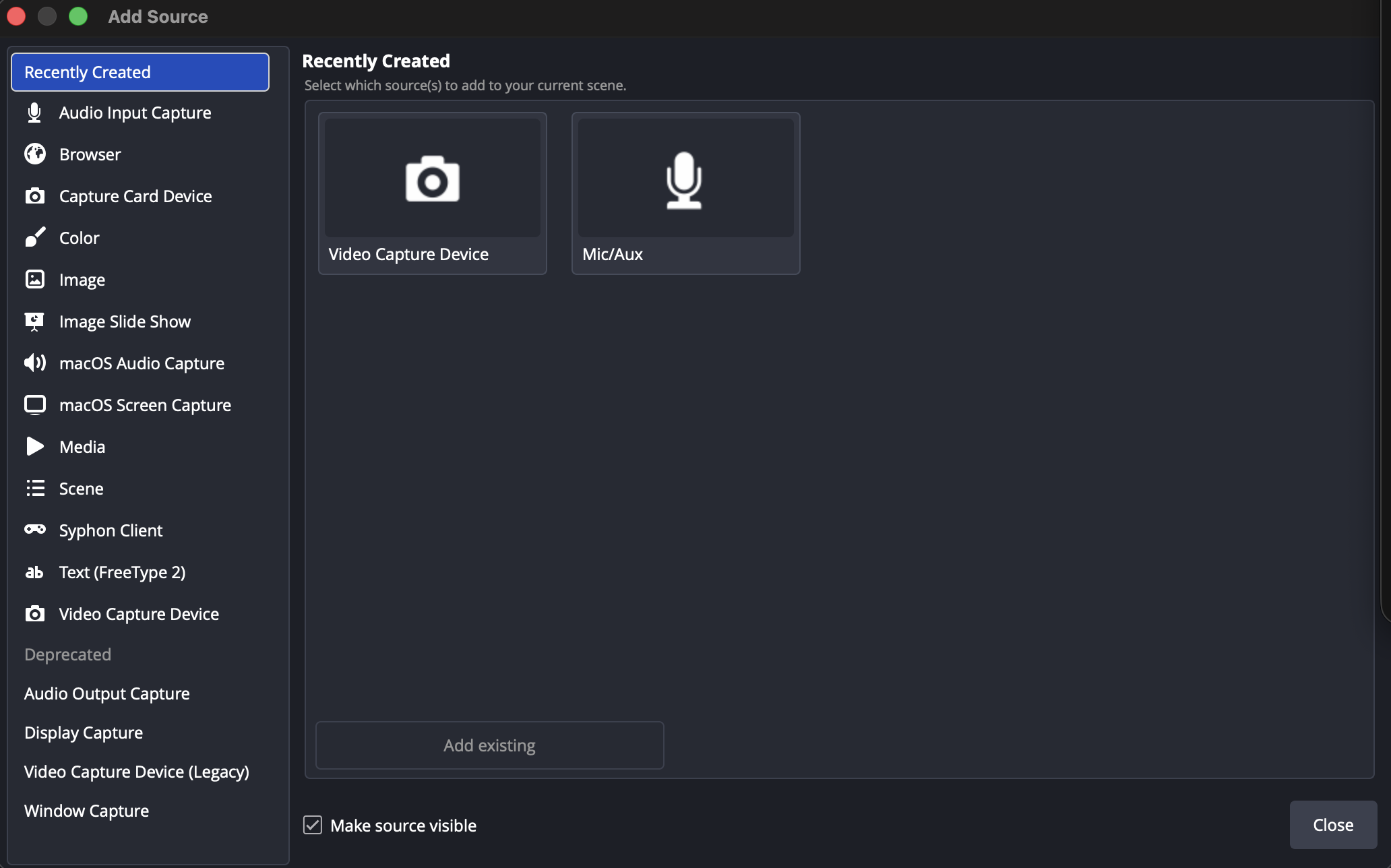The image size is (1391, 868).
Task: Choose Audio Output Capture under Deprecated
Action: tap(107, 693)
